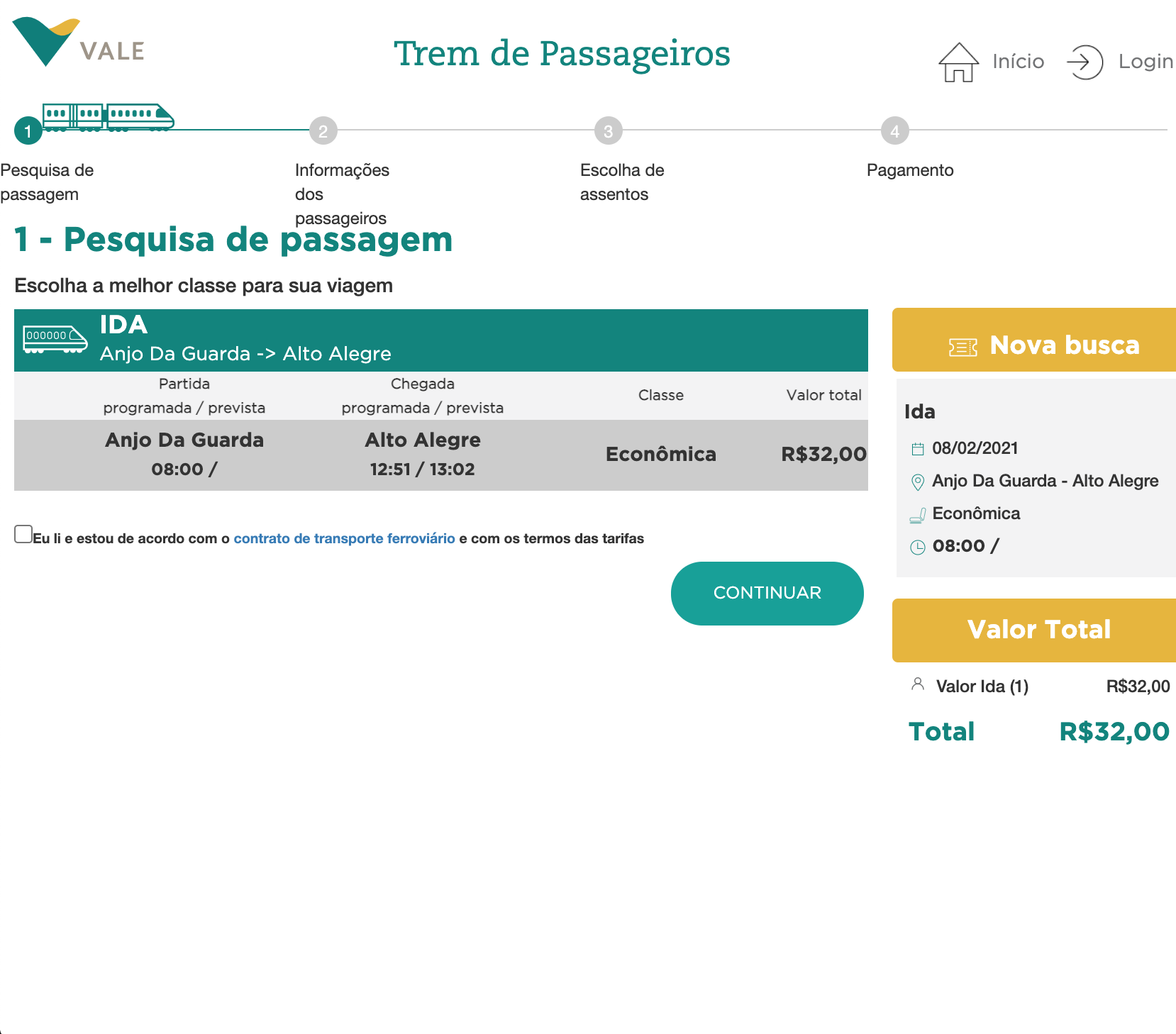Screen dimensions: 1176x1034
Task: Click the Vale logo
Action: click(78, 43)
